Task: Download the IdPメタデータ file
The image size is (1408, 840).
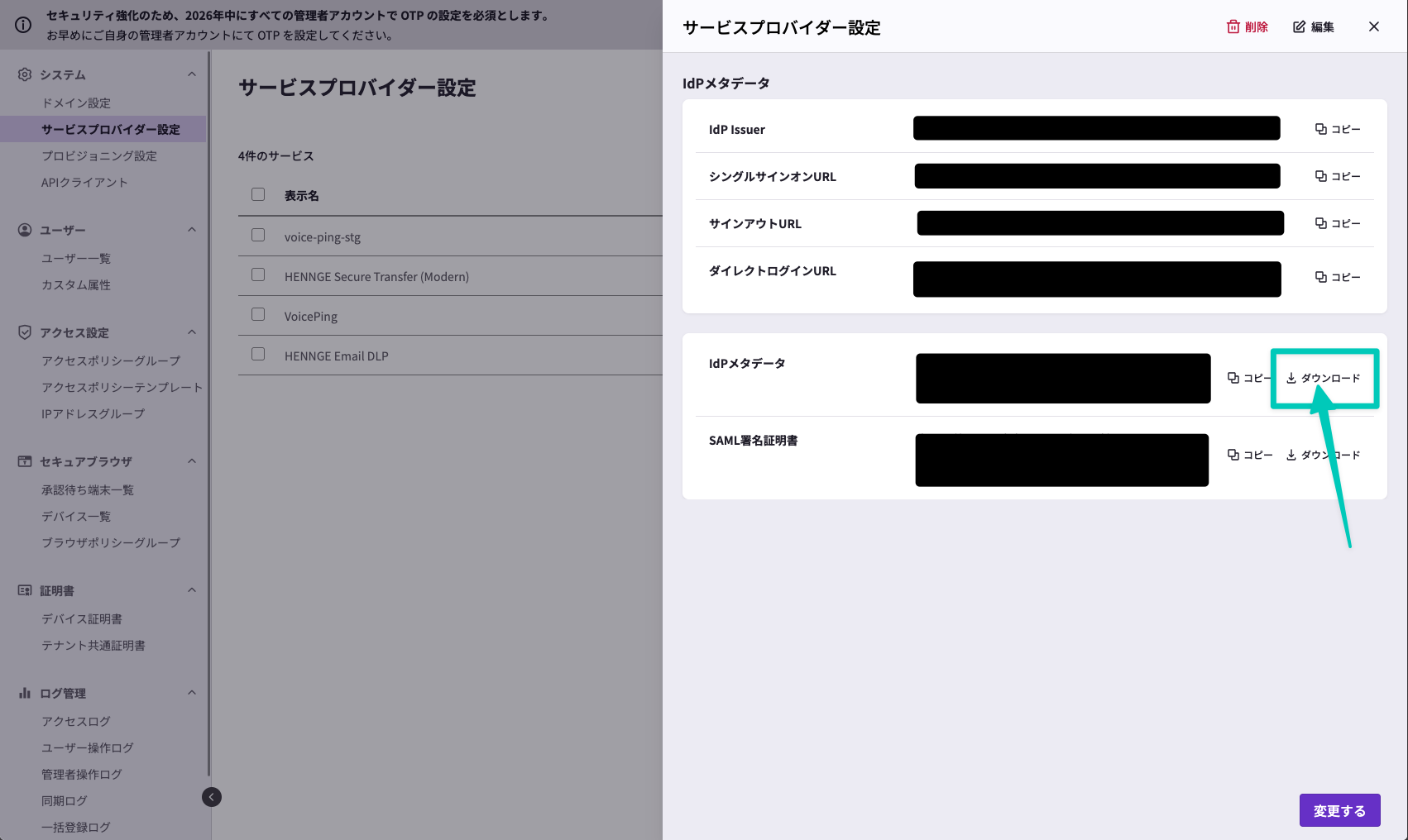Action: [x=1324, y=378]
